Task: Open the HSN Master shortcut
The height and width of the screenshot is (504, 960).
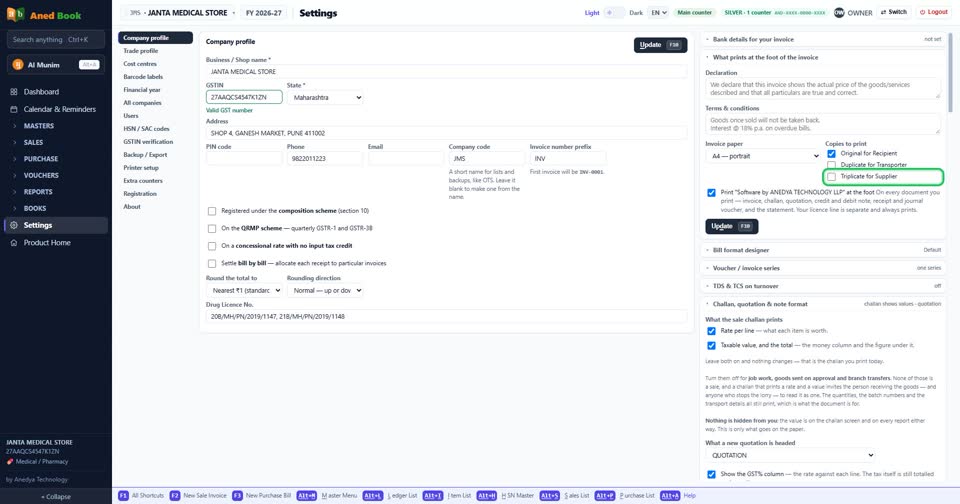Action: (x=505, y=495)
